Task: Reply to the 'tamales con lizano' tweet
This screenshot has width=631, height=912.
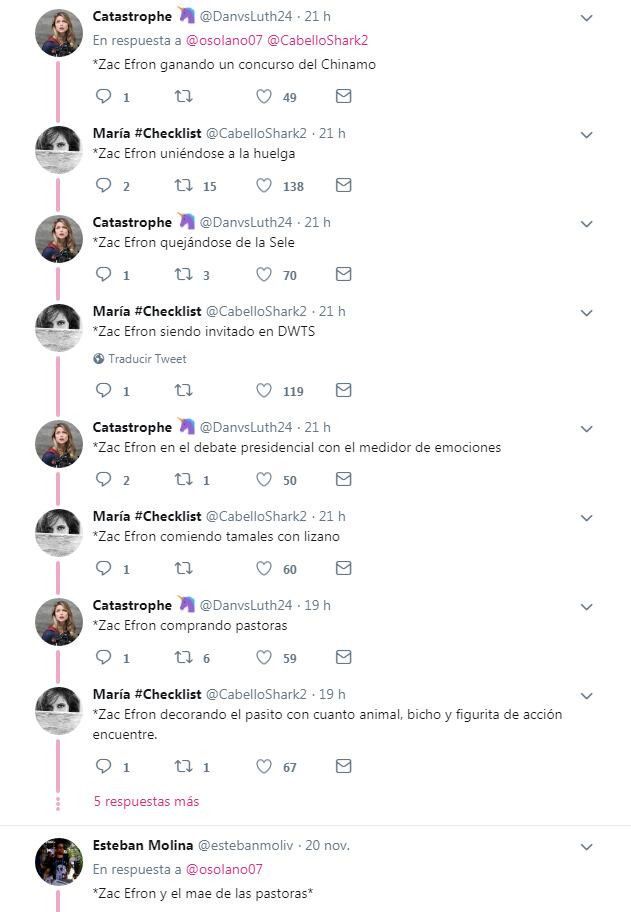Action: (x=103, y=569)
